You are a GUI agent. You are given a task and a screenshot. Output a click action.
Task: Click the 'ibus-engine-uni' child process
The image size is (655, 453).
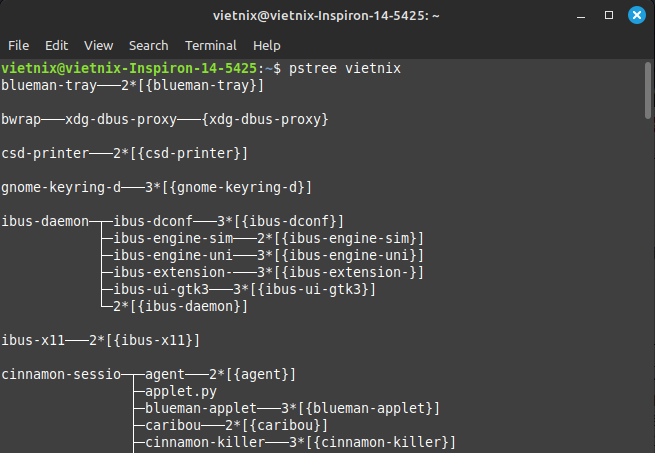click(173, 255)
